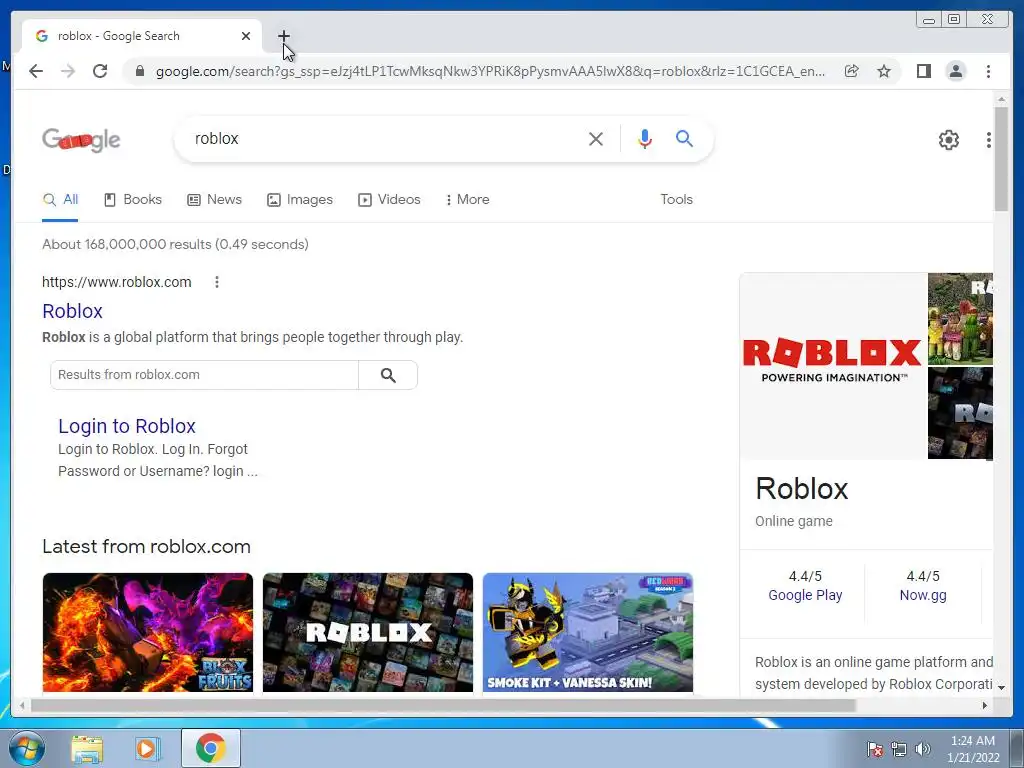Open the Action Center flag in the tray
Image resolution: width=1024 pixels, height=768 pixels.
tap(875, 749)
